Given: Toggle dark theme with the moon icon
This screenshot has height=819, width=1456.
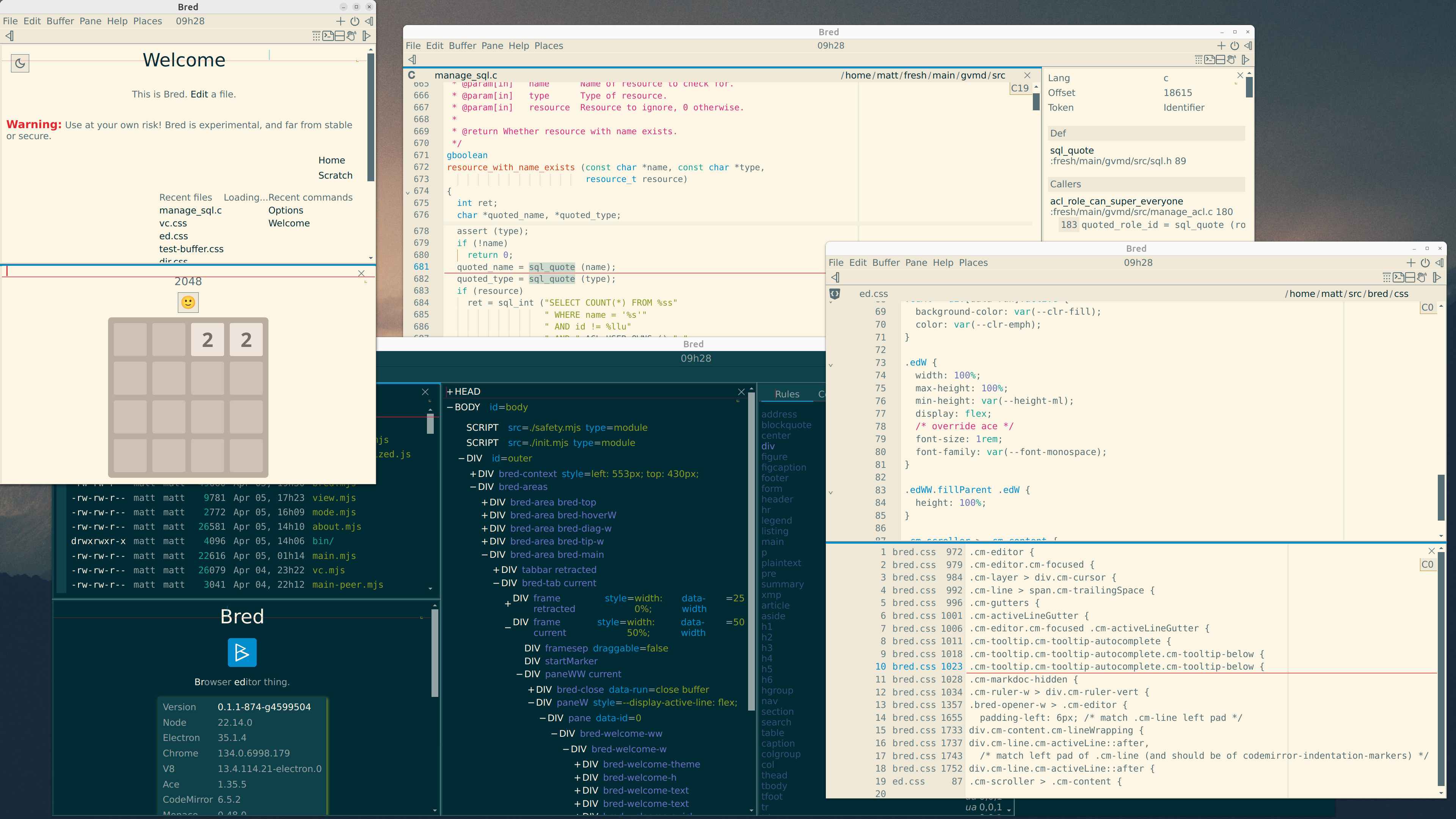Looking at the screenshot, I should click(20, 63).
